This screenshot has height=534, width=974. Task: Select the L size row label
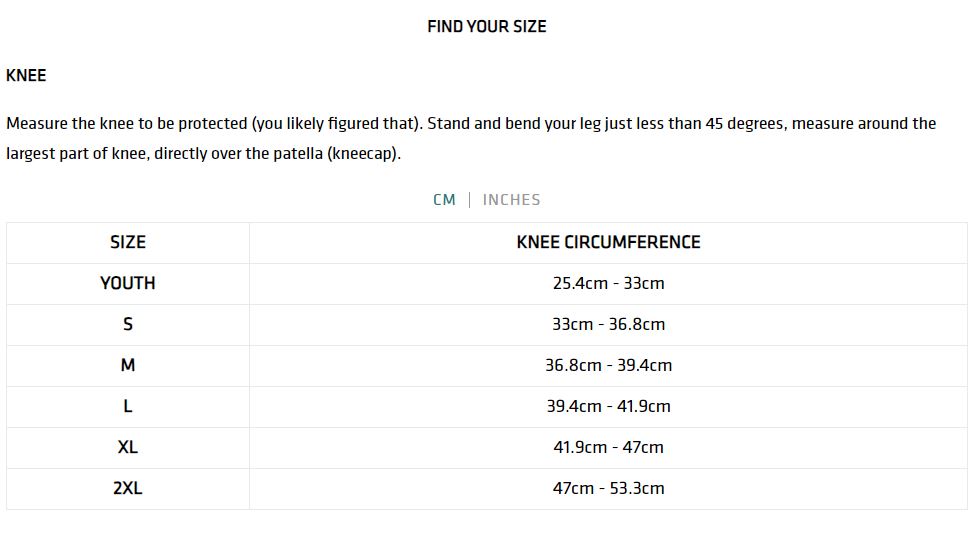128,406
